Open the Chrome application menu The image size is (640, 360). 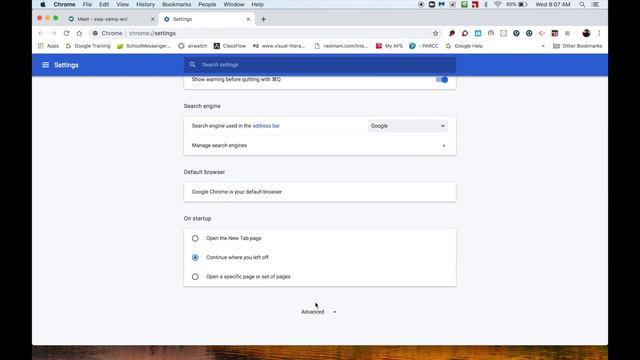64,4
